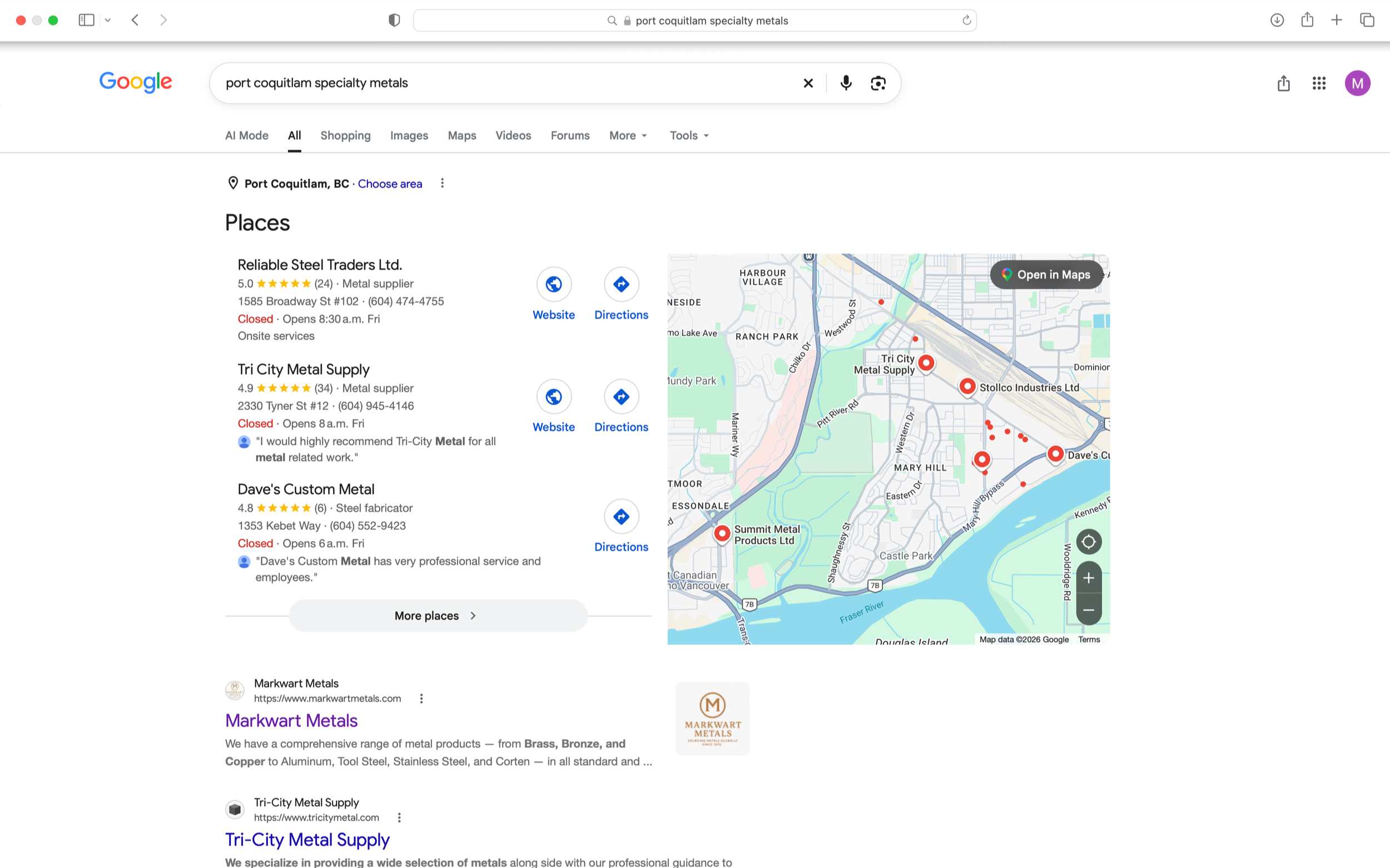
Task: Click the Safari sidebar toggle icon
Action: (86, 20)
